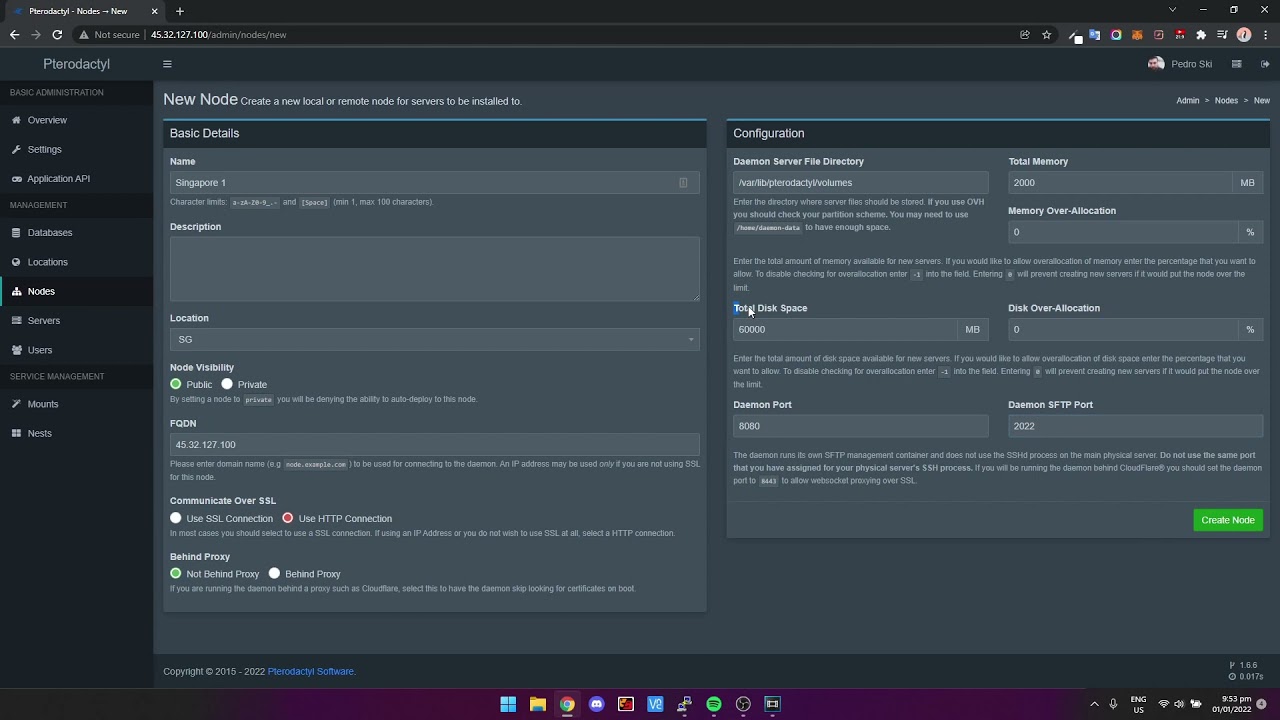
Task: Open the Application API sidebar item
Action: tap(77, 179)
